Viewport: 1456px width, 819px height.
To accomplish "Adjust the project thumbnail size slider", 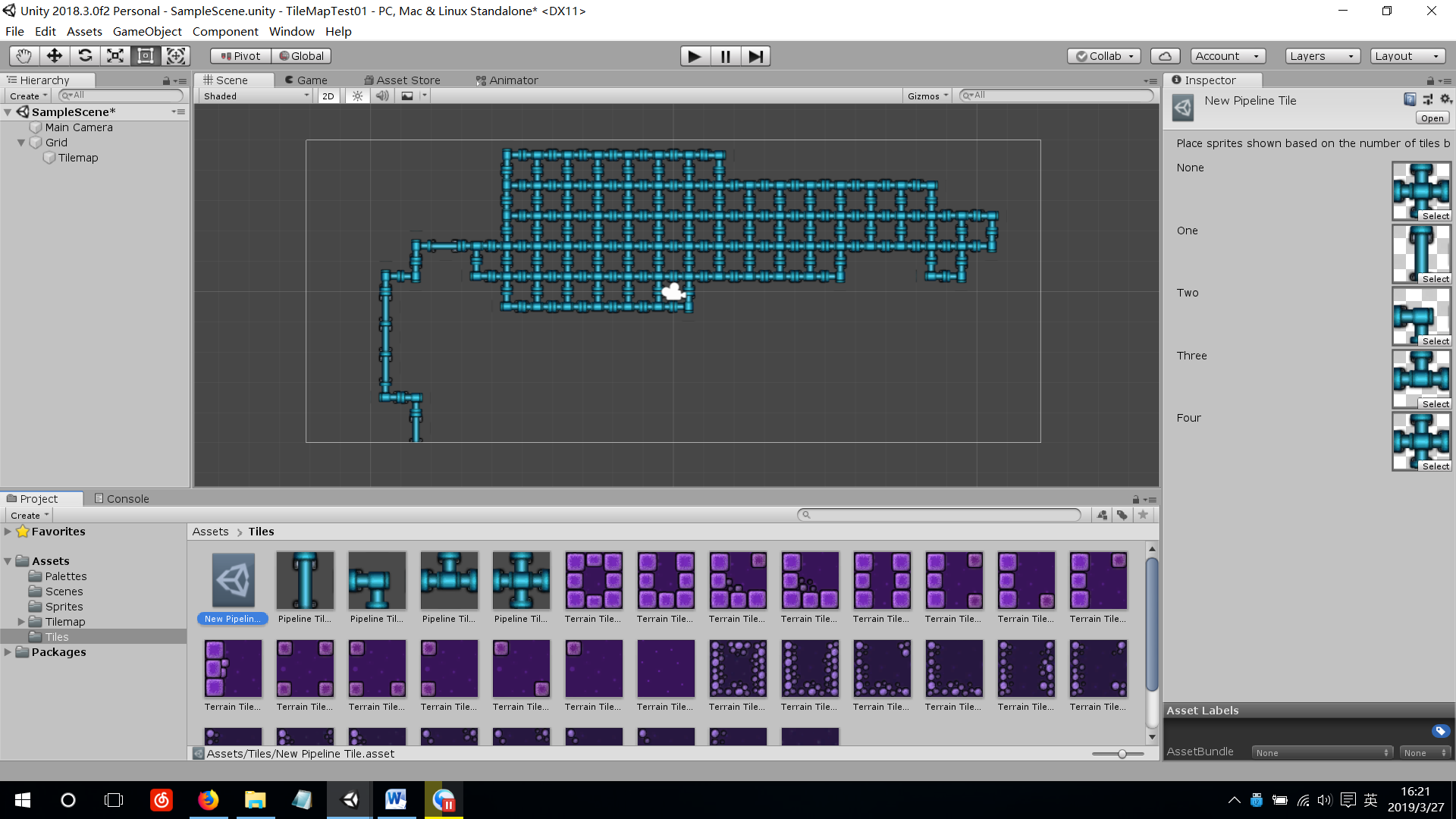I will tap(1122, 754).
